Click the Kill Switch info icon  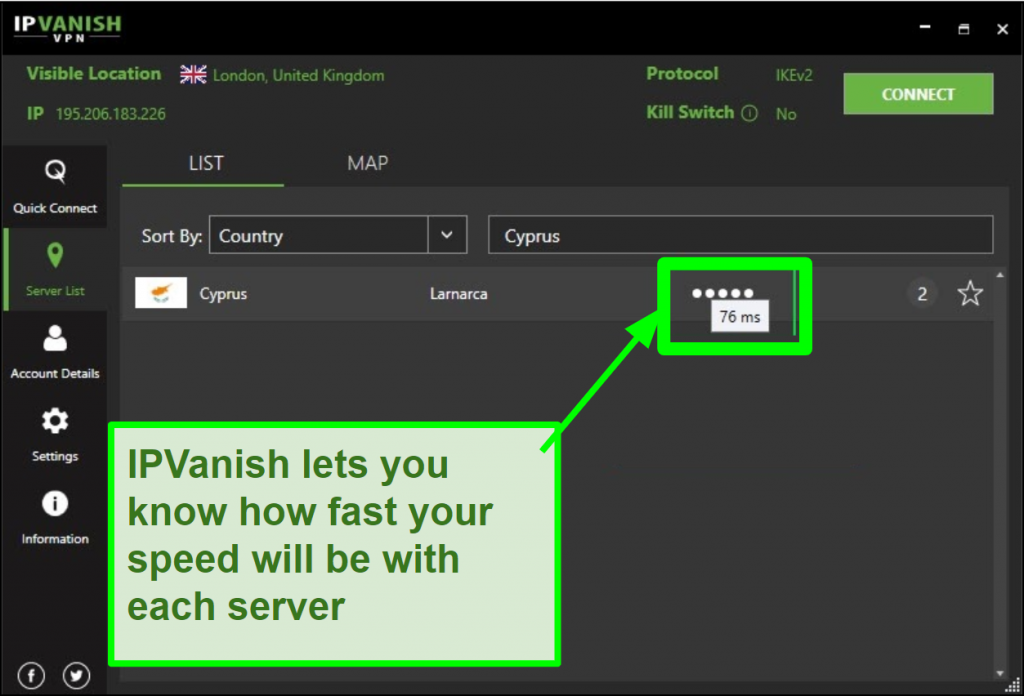point(750,113)
